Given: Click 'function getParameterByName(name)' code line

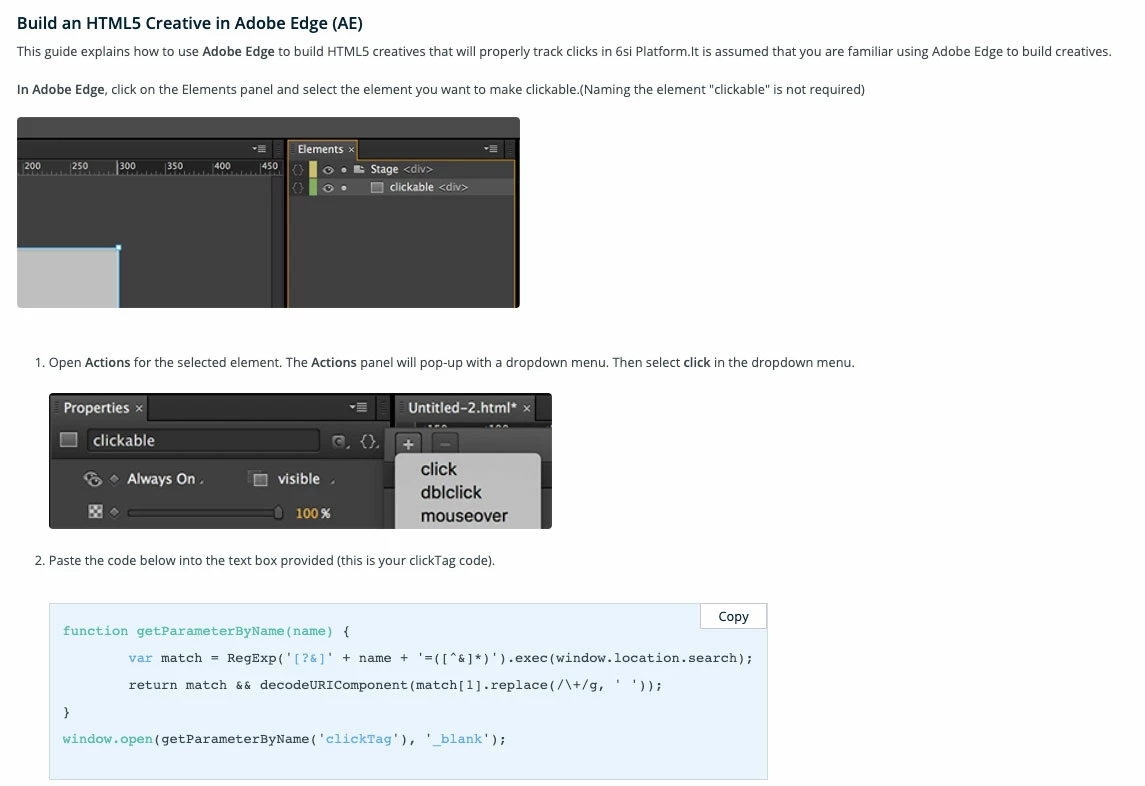Looking at the screenshot, I should tap(206, 631).
